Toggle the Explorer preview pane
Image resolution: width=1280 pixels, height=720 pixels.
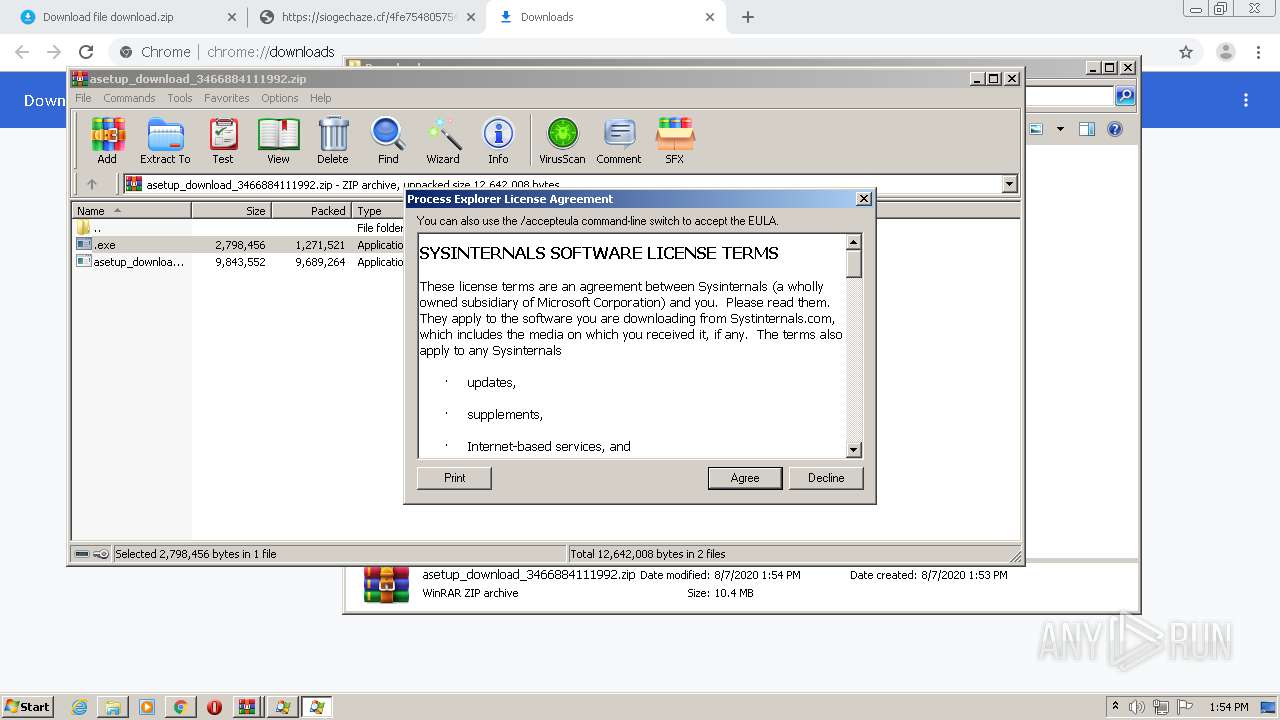1087,129
